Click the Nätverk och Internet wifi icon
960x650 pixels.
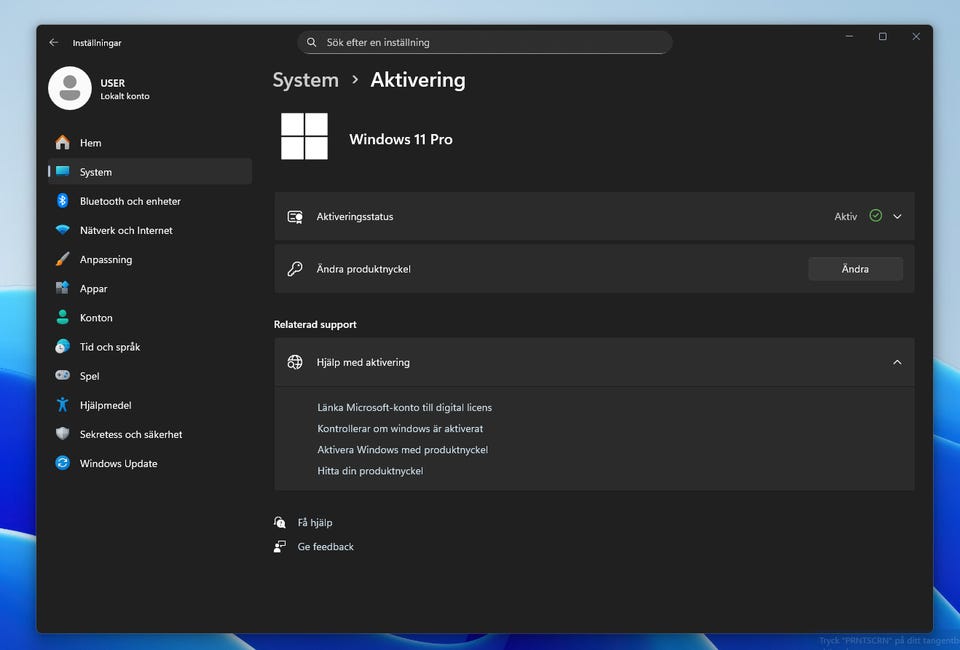coord(63,230)
